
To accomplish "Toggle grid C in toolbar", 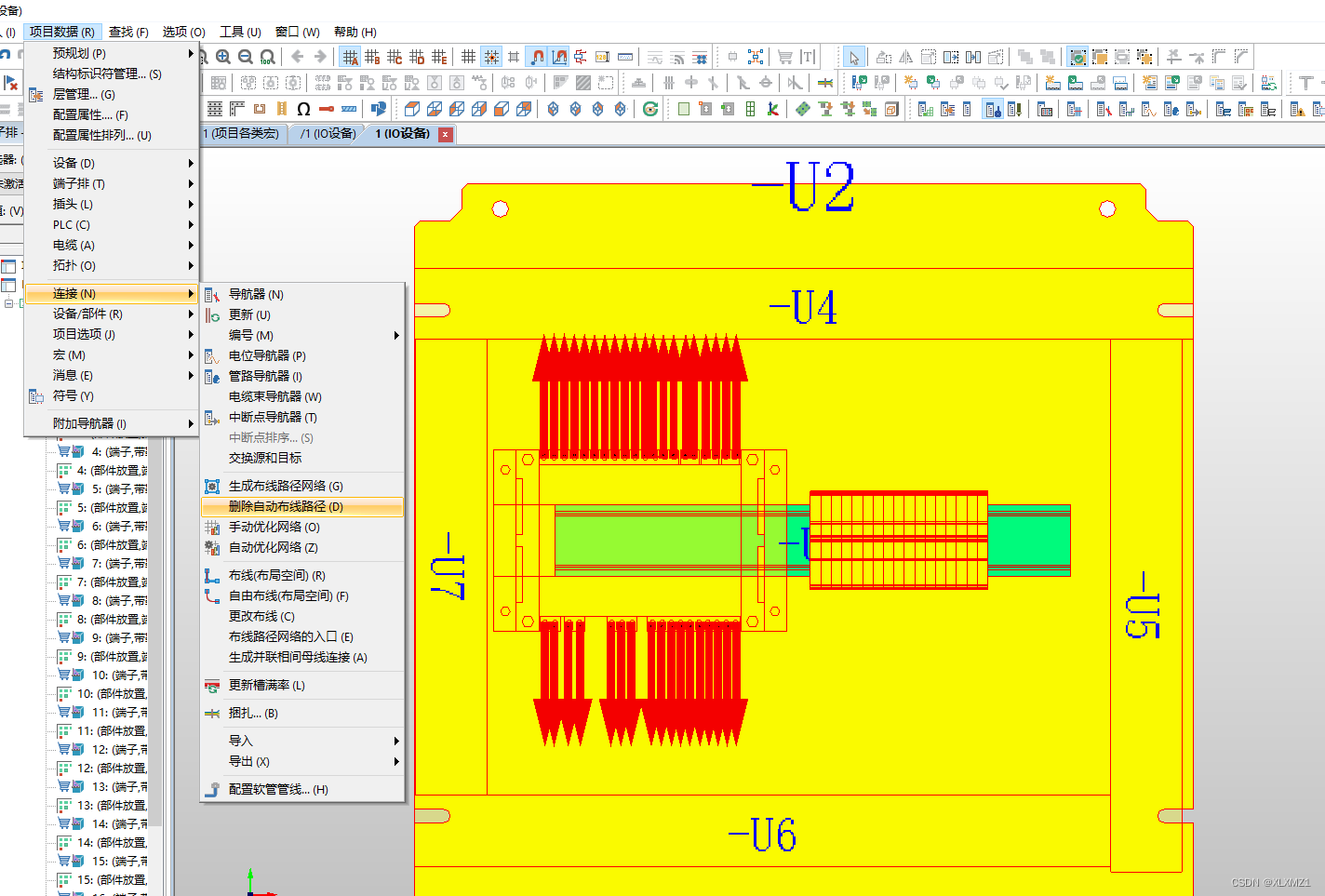I will [395, 57].
